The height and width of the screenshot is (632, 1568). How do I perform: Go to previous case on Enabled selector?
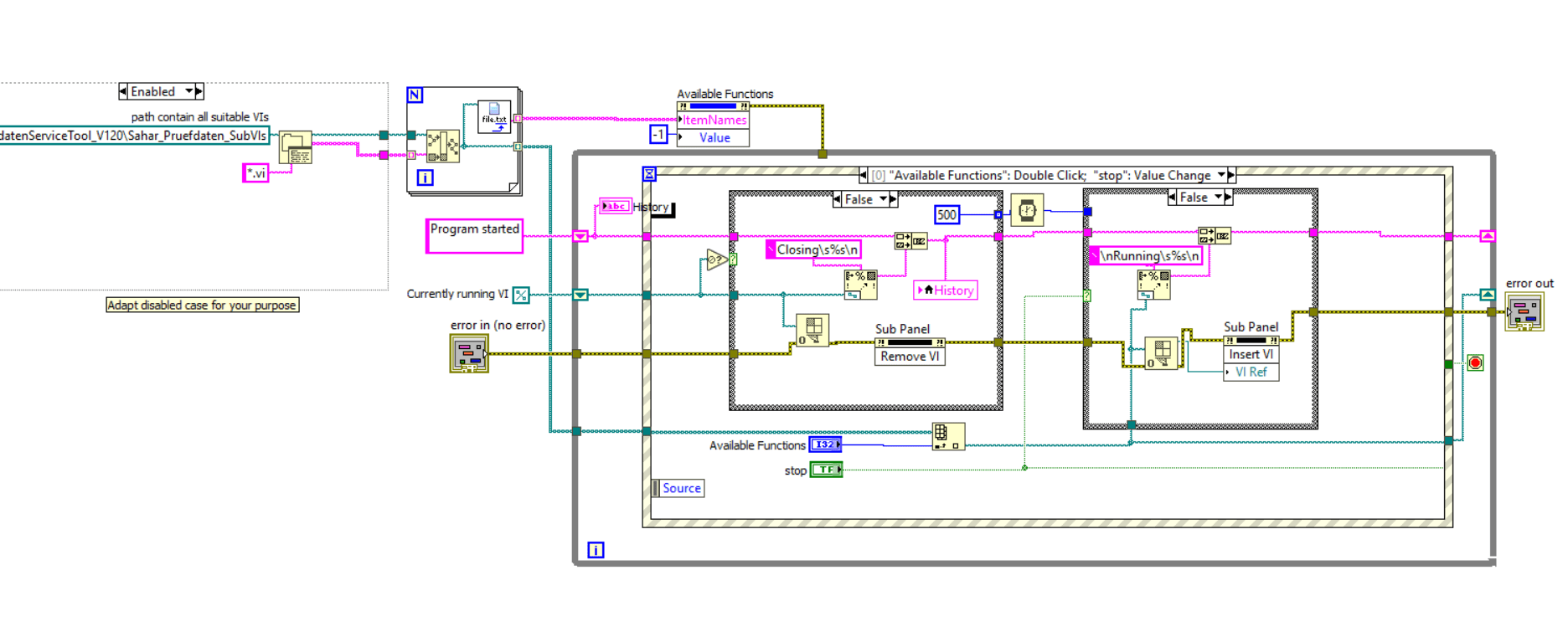(123, 91)
